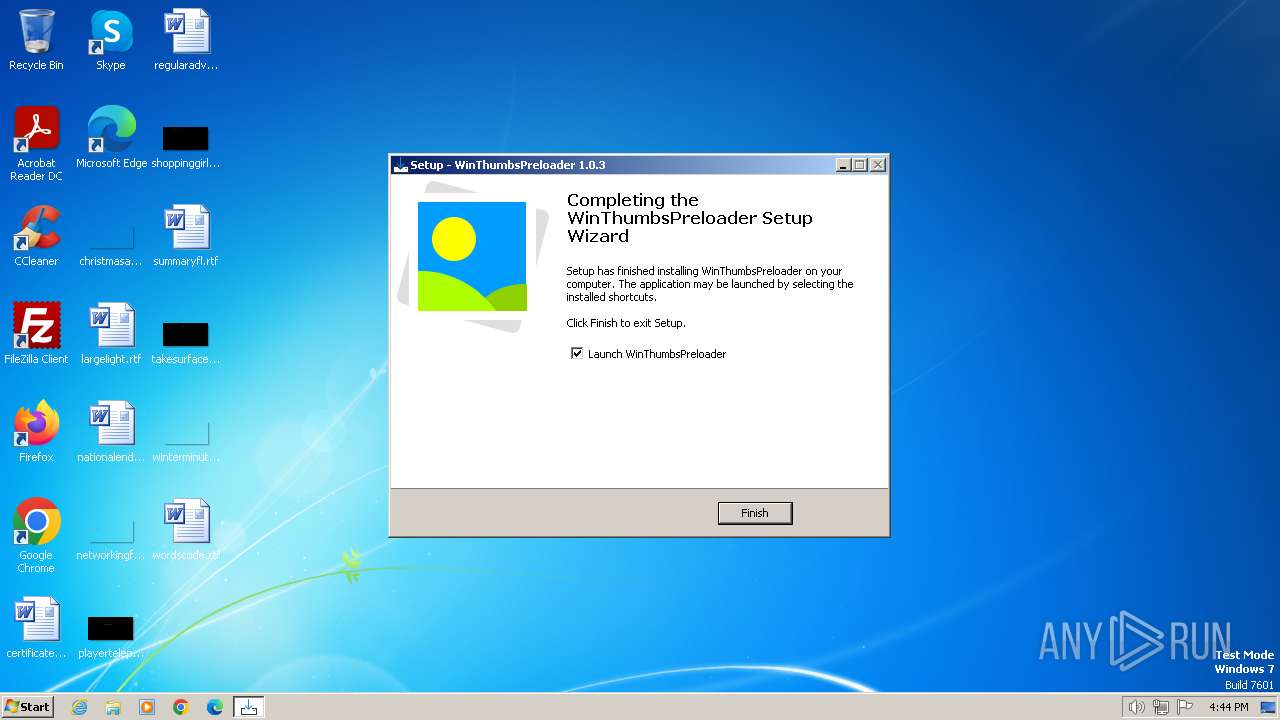Click the network tray icon

click(1162, 707)
